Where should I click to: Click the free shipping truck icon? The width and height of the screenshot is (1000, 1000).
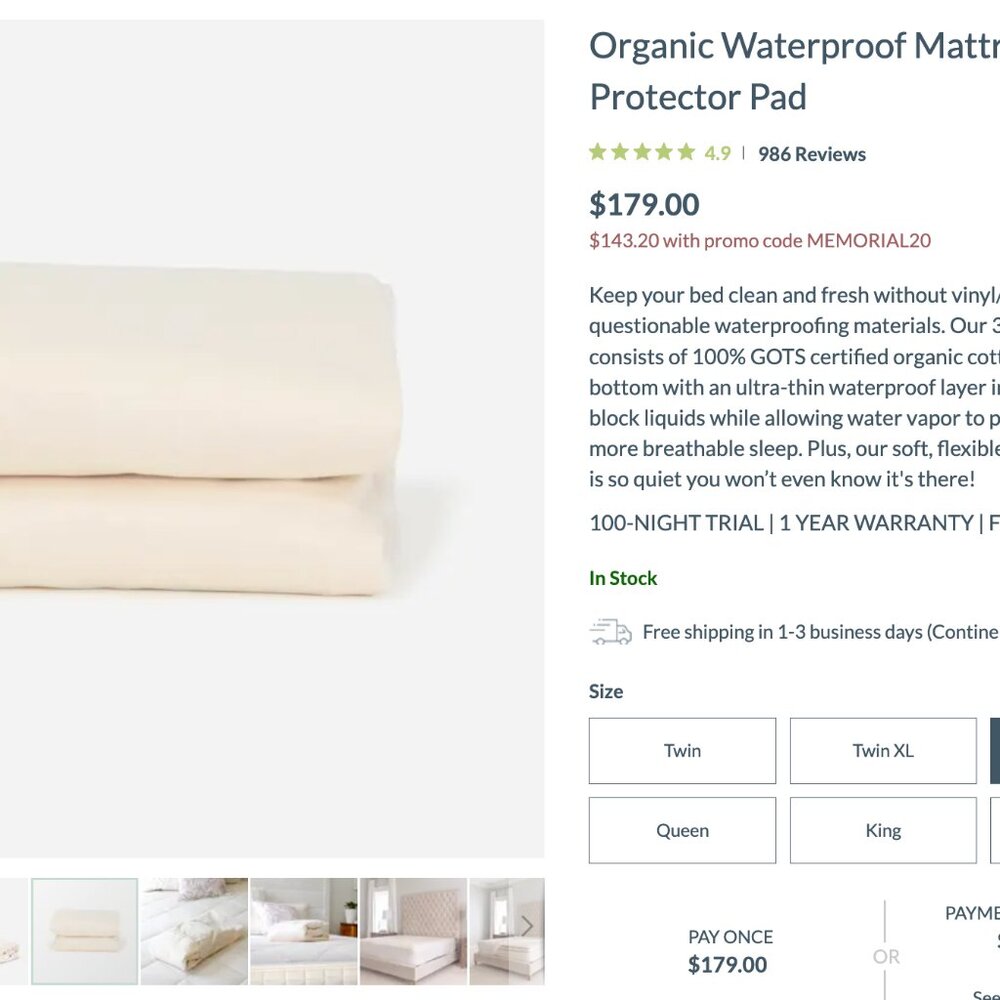[612, 631]
